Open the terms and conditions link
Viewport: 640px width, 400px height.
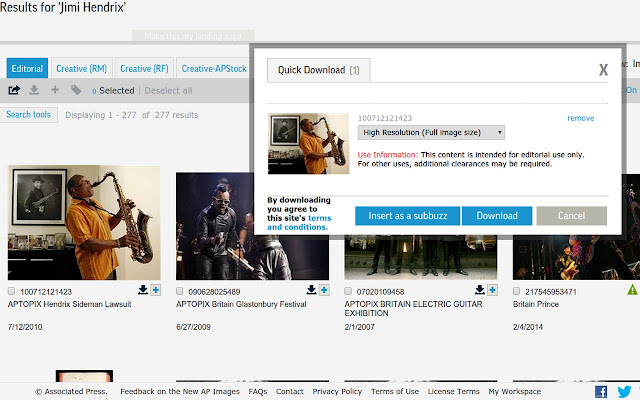click(299, 222)
